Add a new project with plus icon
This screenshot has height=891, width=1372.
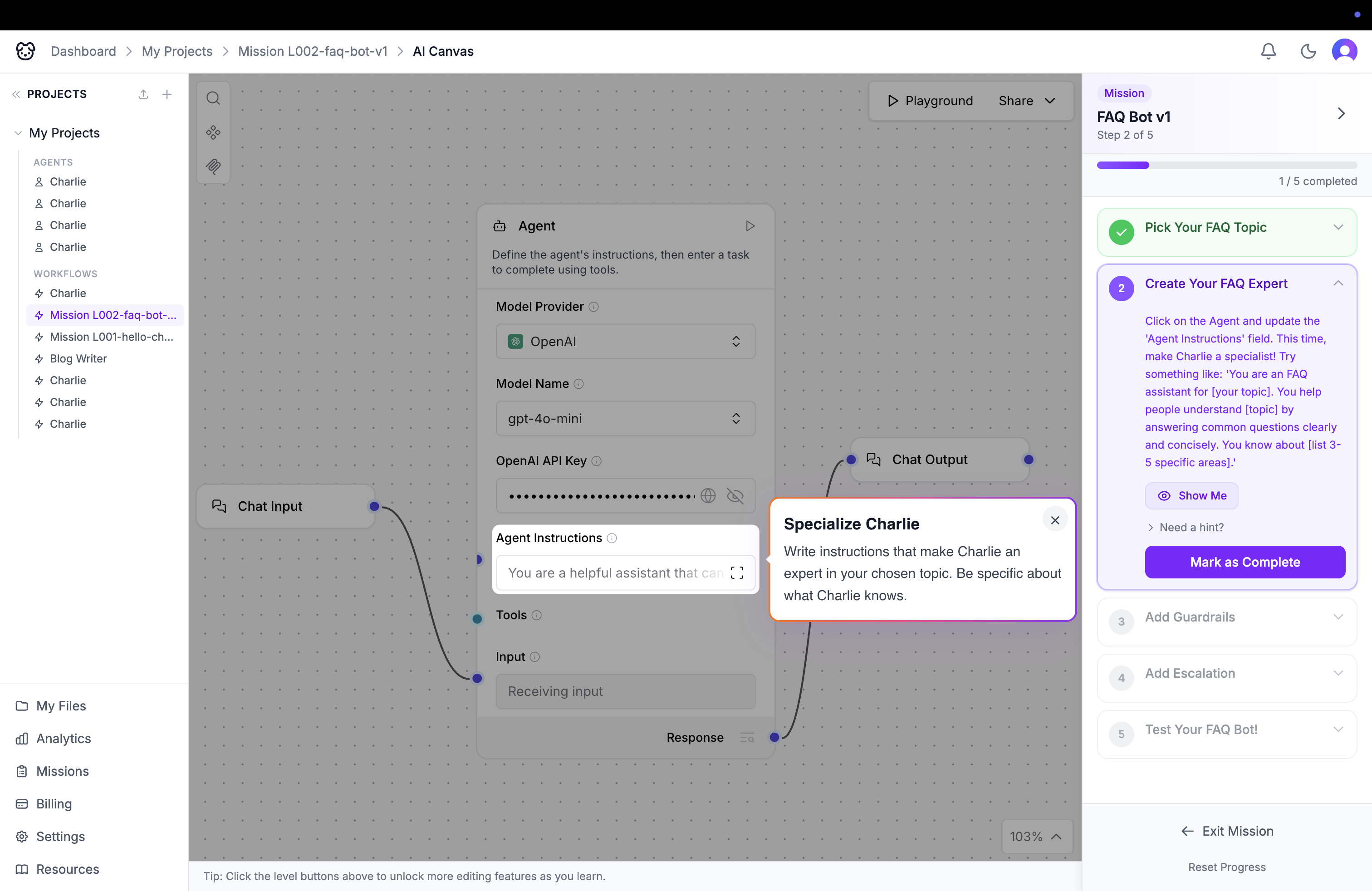pos(167,94)
